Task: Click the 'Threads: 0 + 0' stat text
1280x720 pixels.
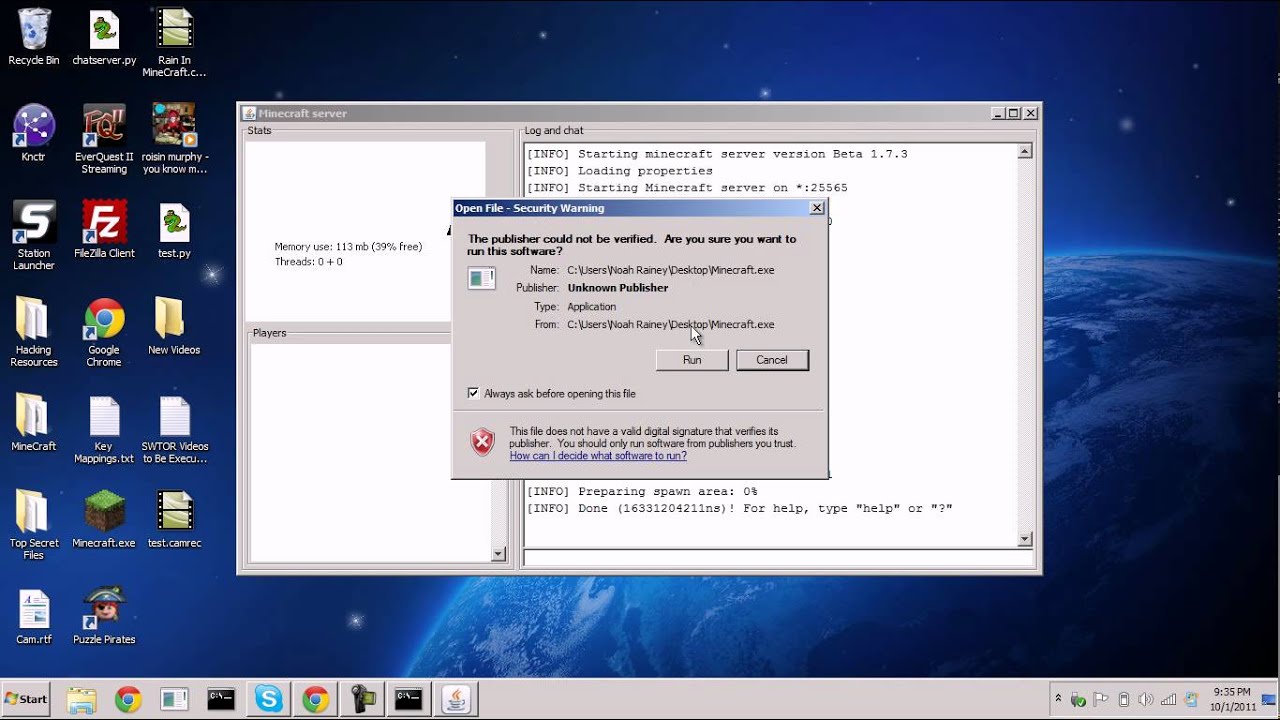Action: (x=308, y=262)
